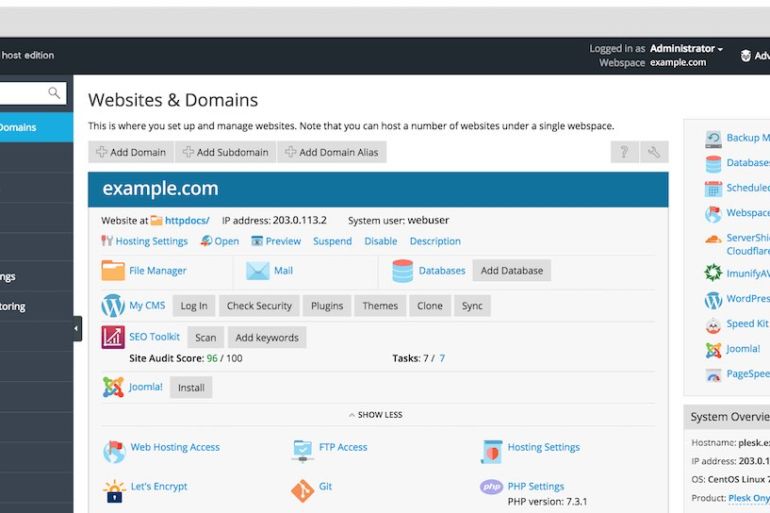Click the Check Security button
770x513 pixels.
[x=259, y=306]
